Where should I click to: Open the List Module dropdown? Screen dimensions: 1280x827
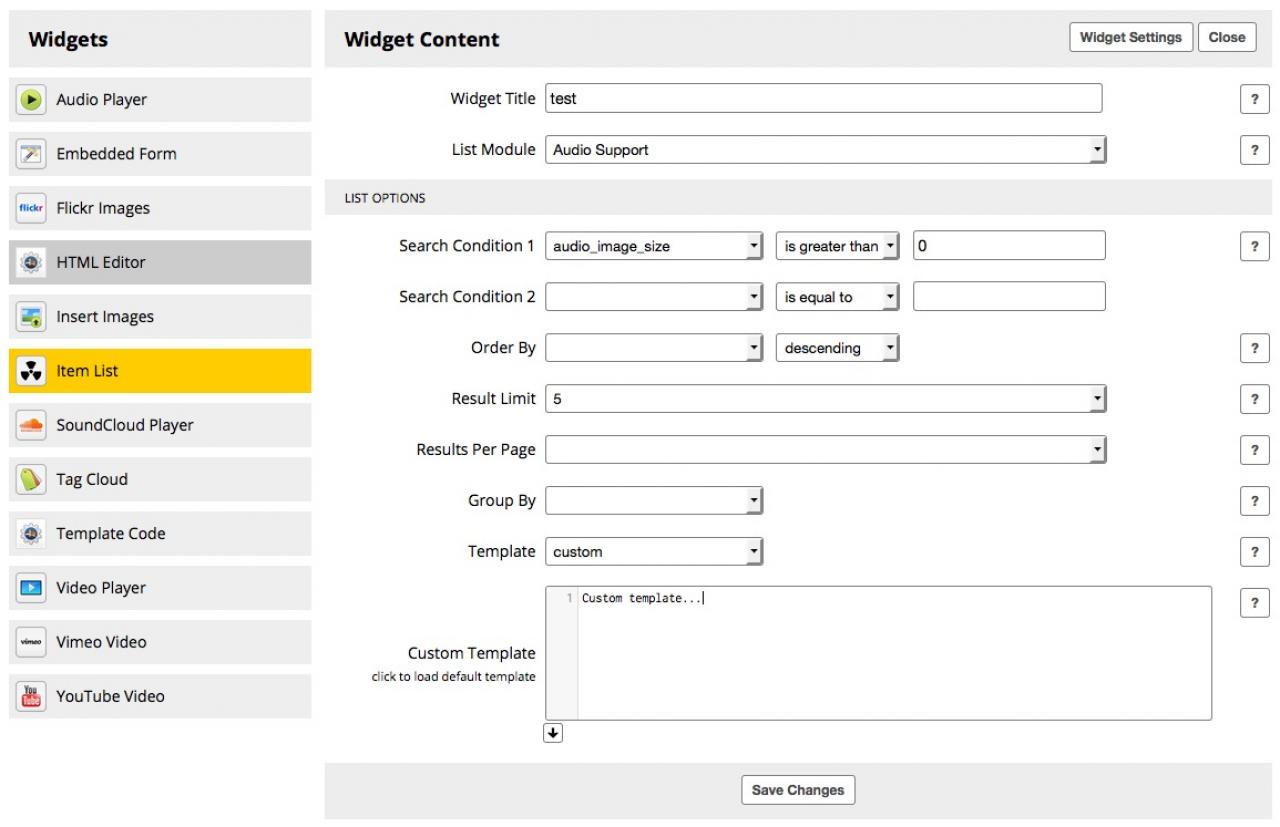click(825, 150)
